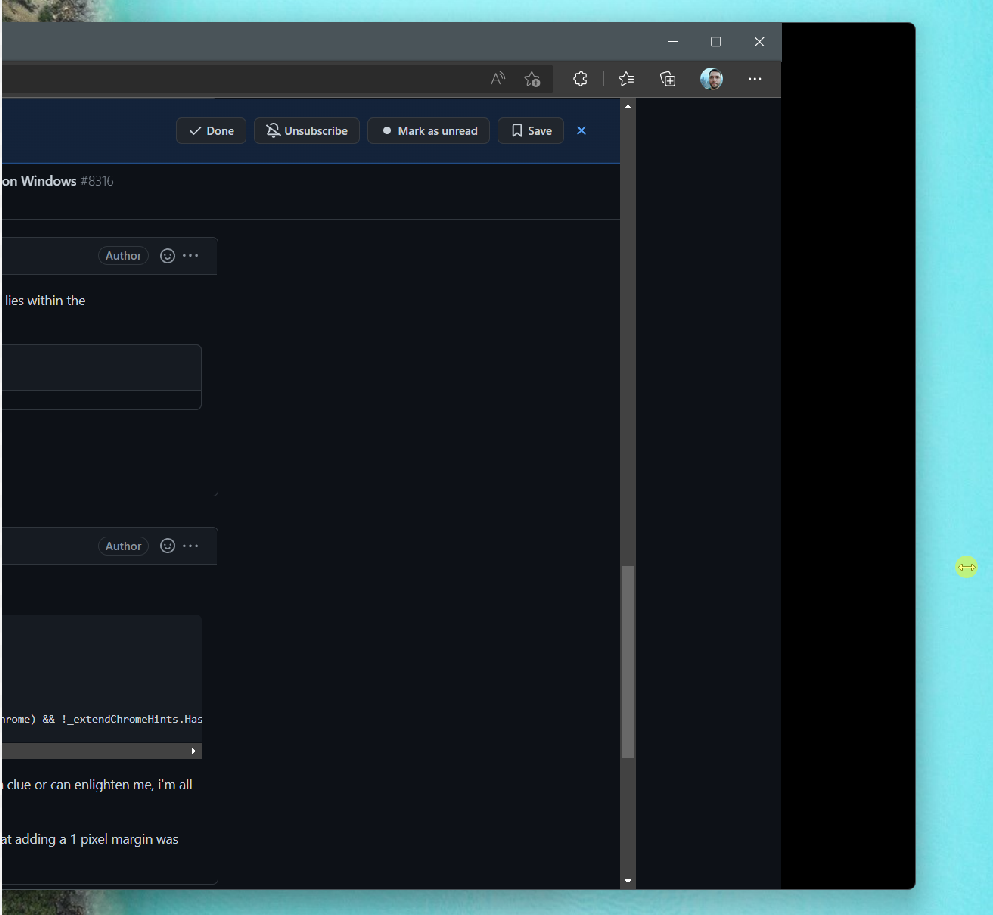Add a reaction on the second Author comment
The height and width of the screenshot is (915, 993).
(166, 546)
